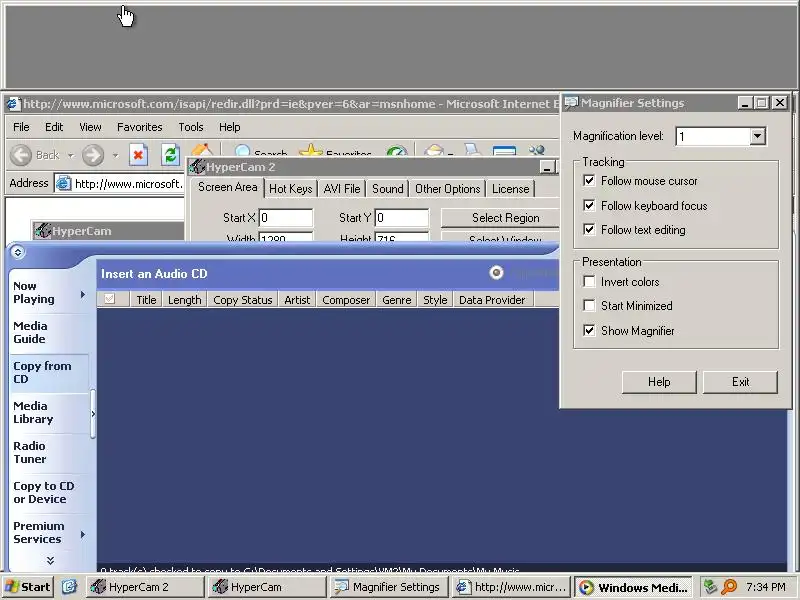This screenshot has height=600, width=800.
Task: Click the HyperCam 2 title bar camera icon
Action: click(x=197, y=167)
